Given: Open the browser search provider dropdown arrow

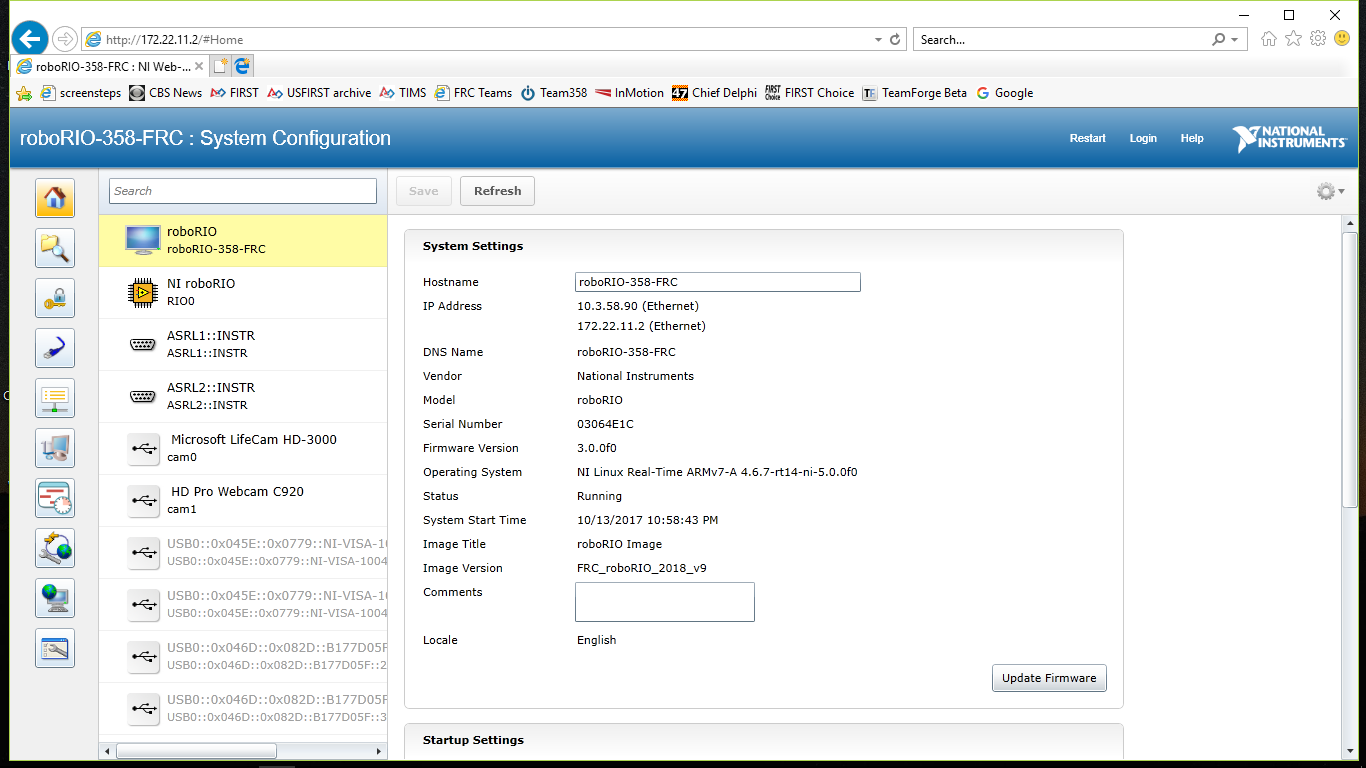Looking at the screenshot, I should (1234, 40).
